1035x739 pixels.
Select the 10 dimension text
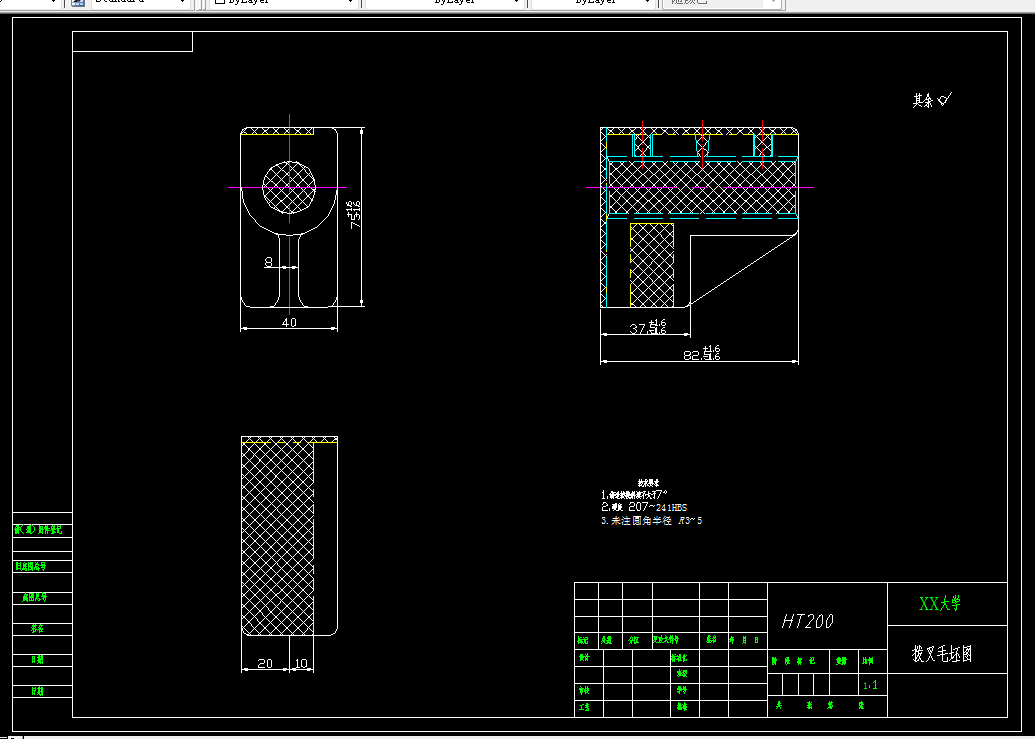[301, 663]
